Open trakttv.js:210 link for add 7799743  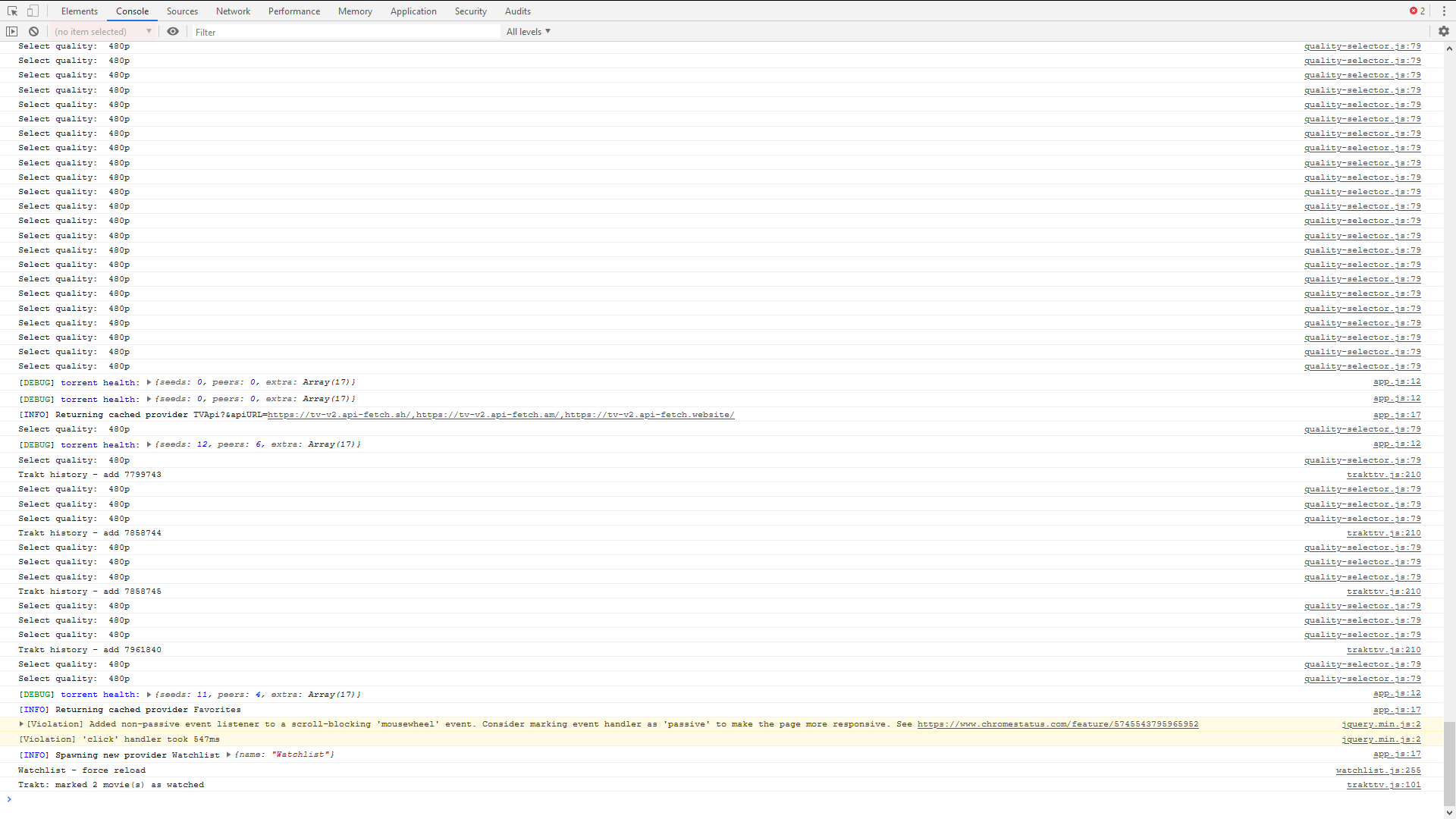tap(1383, 475)
